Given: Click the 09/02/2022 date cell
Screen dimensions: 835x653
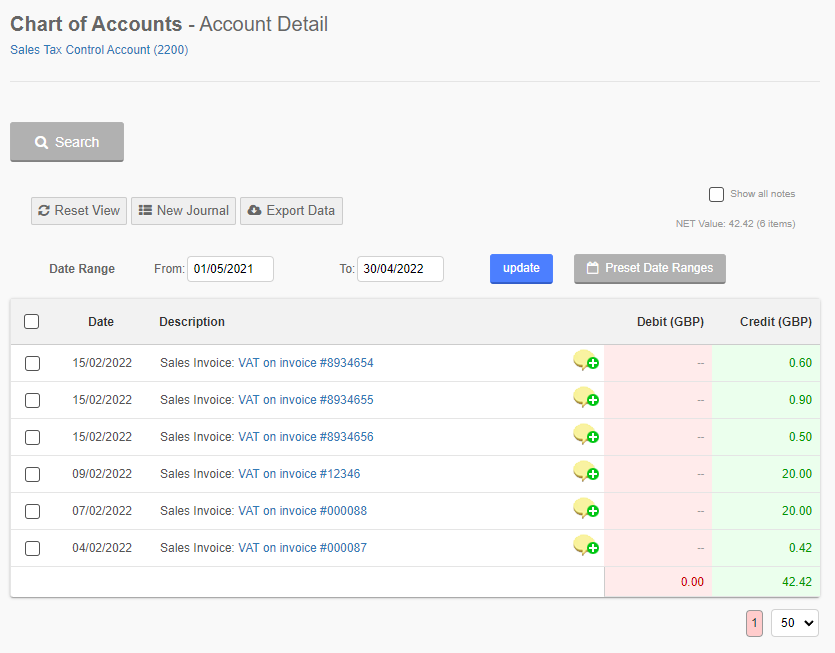Looking at the screenshot, I should [x=102, y=474].
